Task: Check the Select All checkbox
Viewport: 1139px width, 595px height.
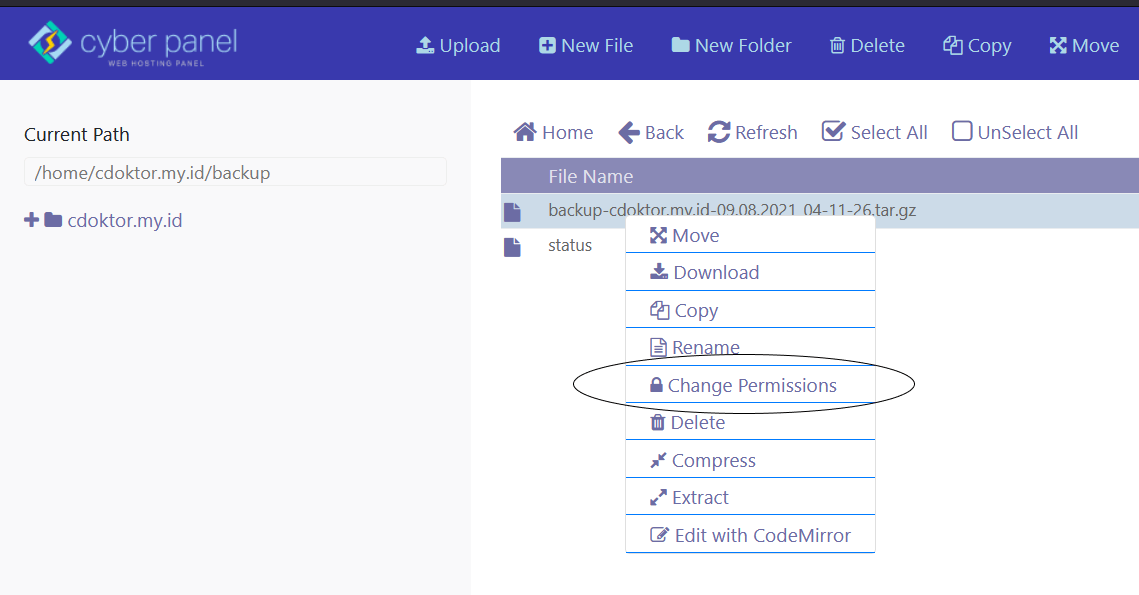Action: [833, 132]
